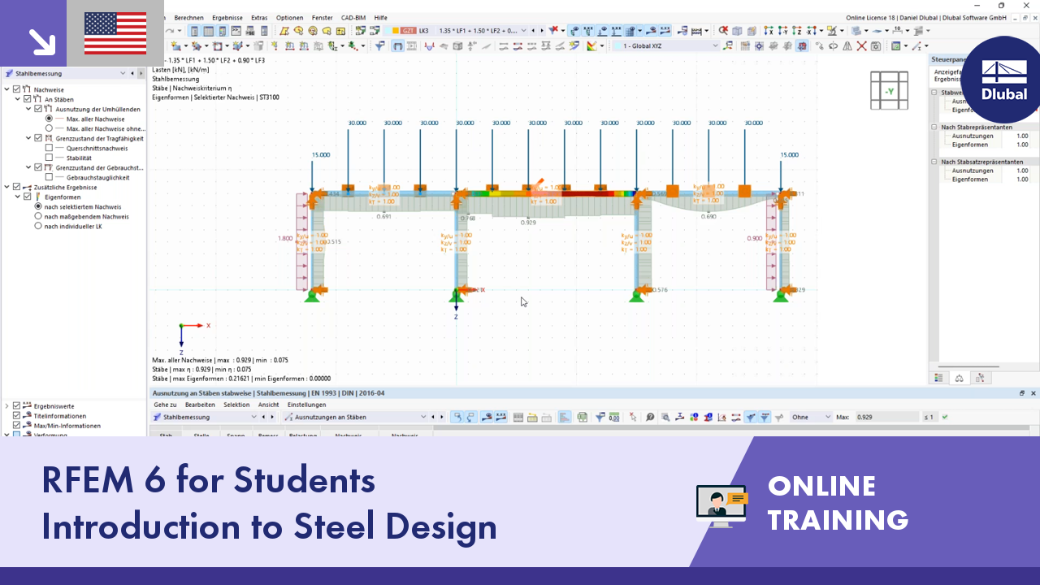This screenshot has width=1040, height=585.
Task: Click the camera screenshot icon in toolbar
Action: coord(876,46)
